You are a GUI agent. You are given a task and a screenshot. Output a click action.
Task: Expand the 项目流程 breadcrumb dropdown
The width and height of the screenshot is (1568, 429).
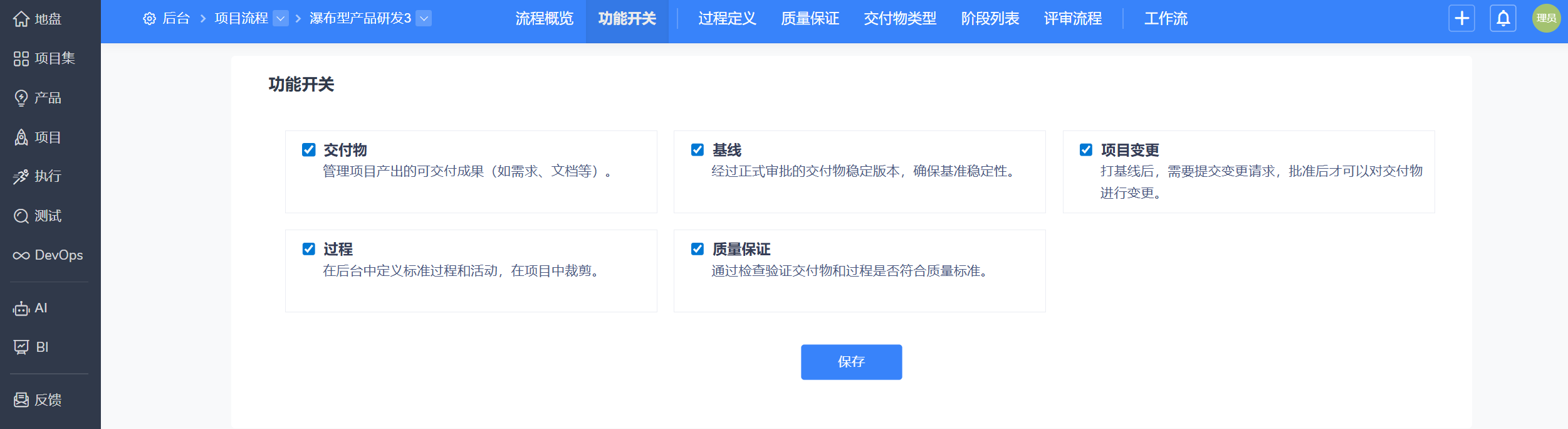point(281,19)
